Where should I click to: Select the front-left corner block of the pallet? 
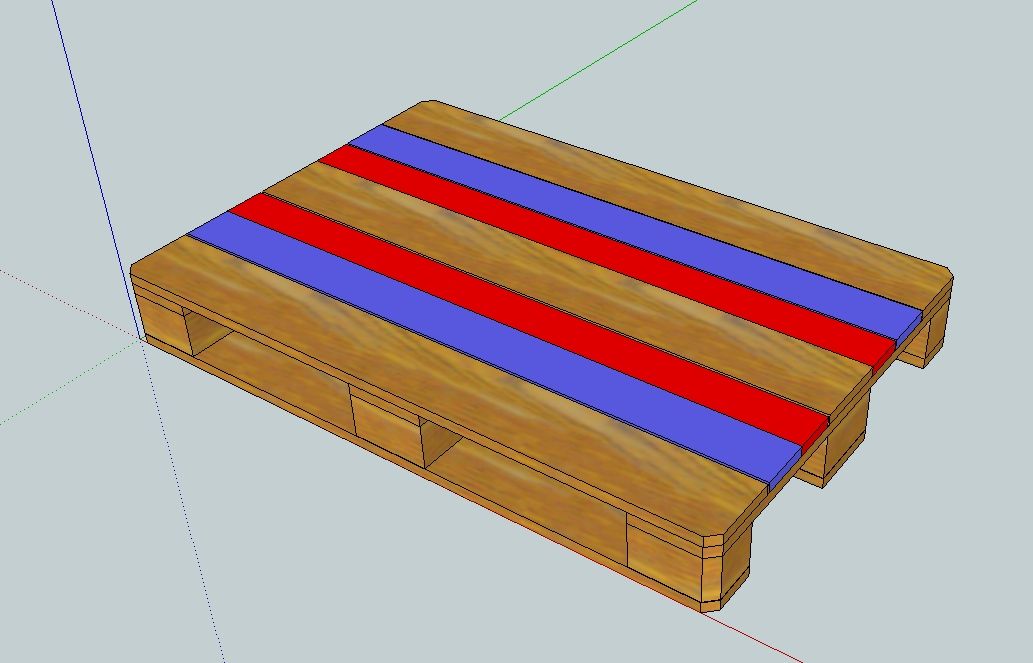point(160,320)
